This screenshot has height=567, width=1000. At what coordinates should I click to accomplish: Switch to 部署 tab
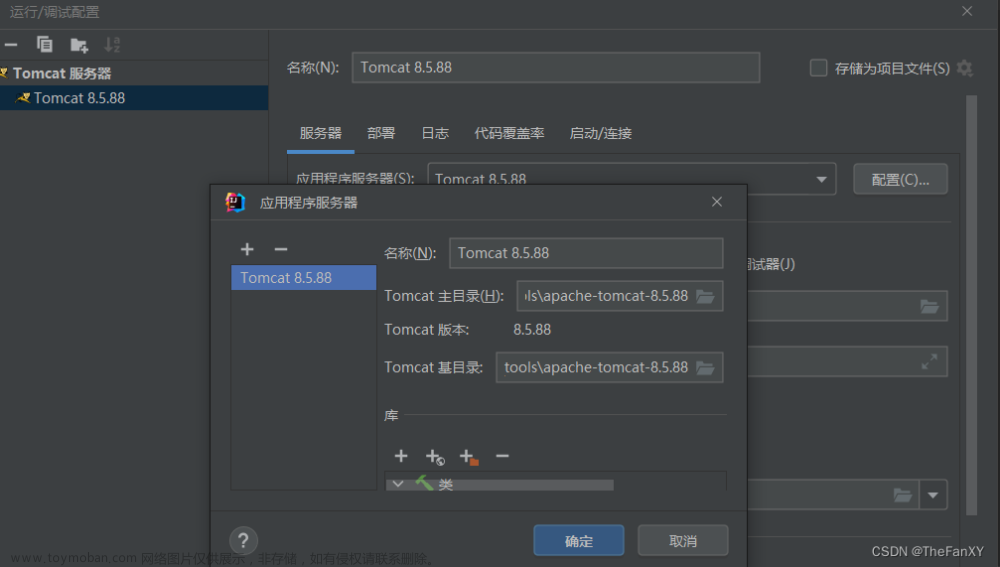(381, 133)
